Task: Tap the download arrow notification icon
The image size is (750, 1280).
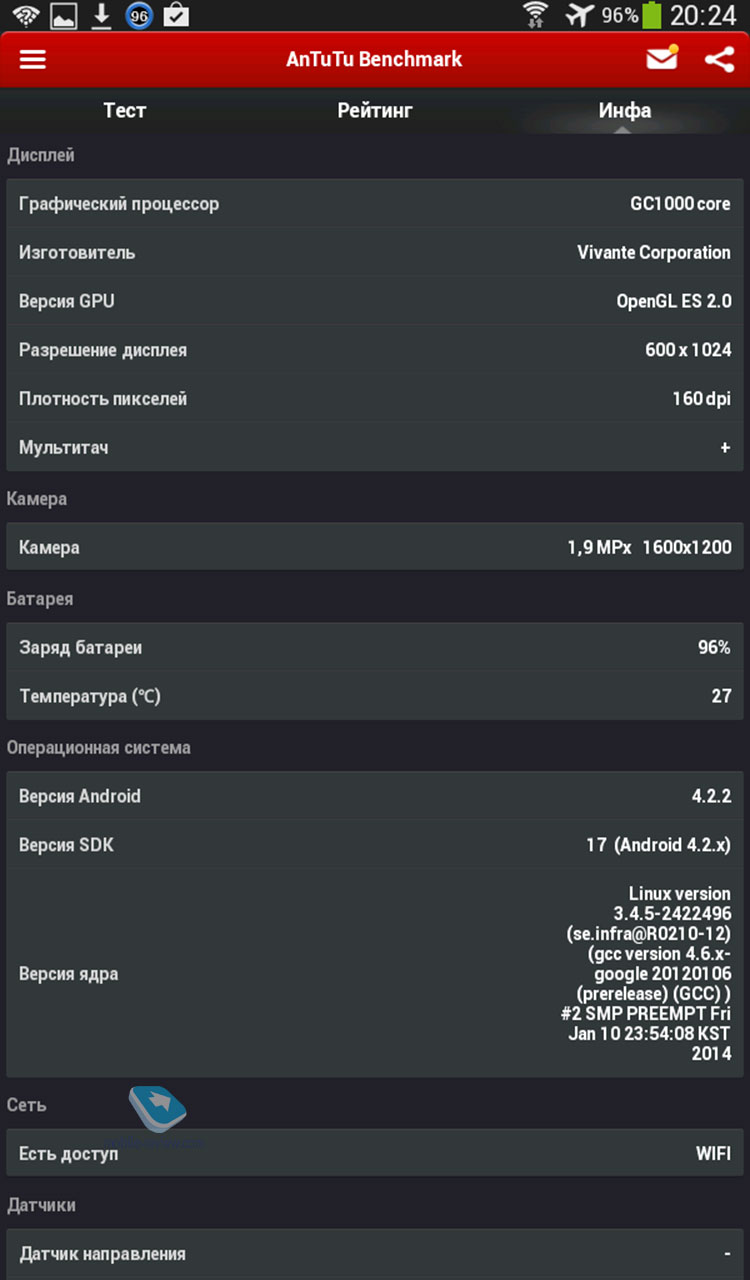Action: click(101, 15)
